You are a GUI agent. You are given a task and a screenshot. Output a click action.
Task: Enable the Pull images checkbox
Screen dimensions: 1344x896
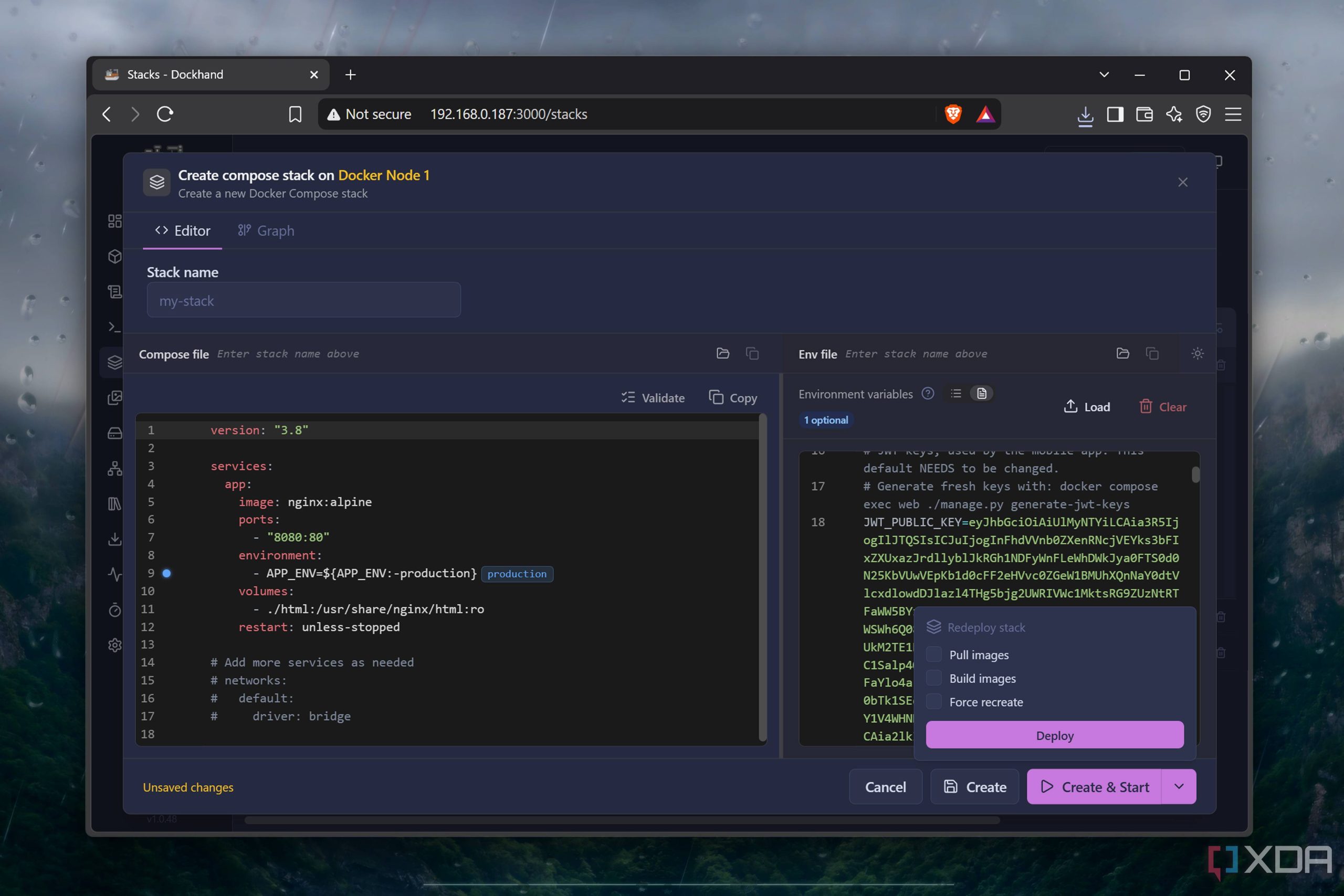(x=934, y=655)
